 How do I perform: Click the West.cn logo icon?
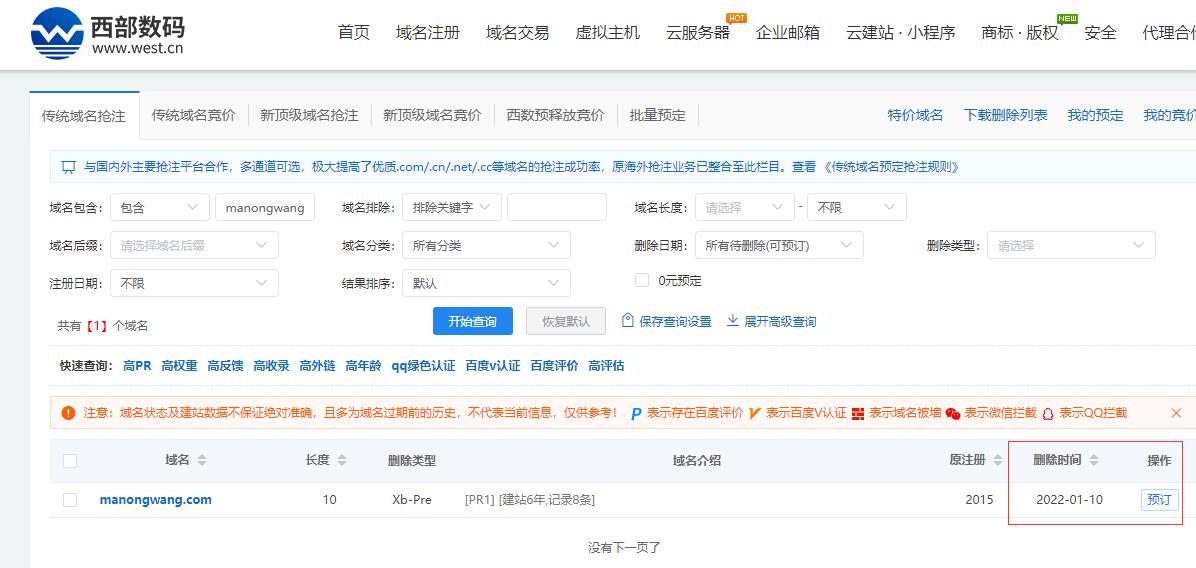[57, 34]
